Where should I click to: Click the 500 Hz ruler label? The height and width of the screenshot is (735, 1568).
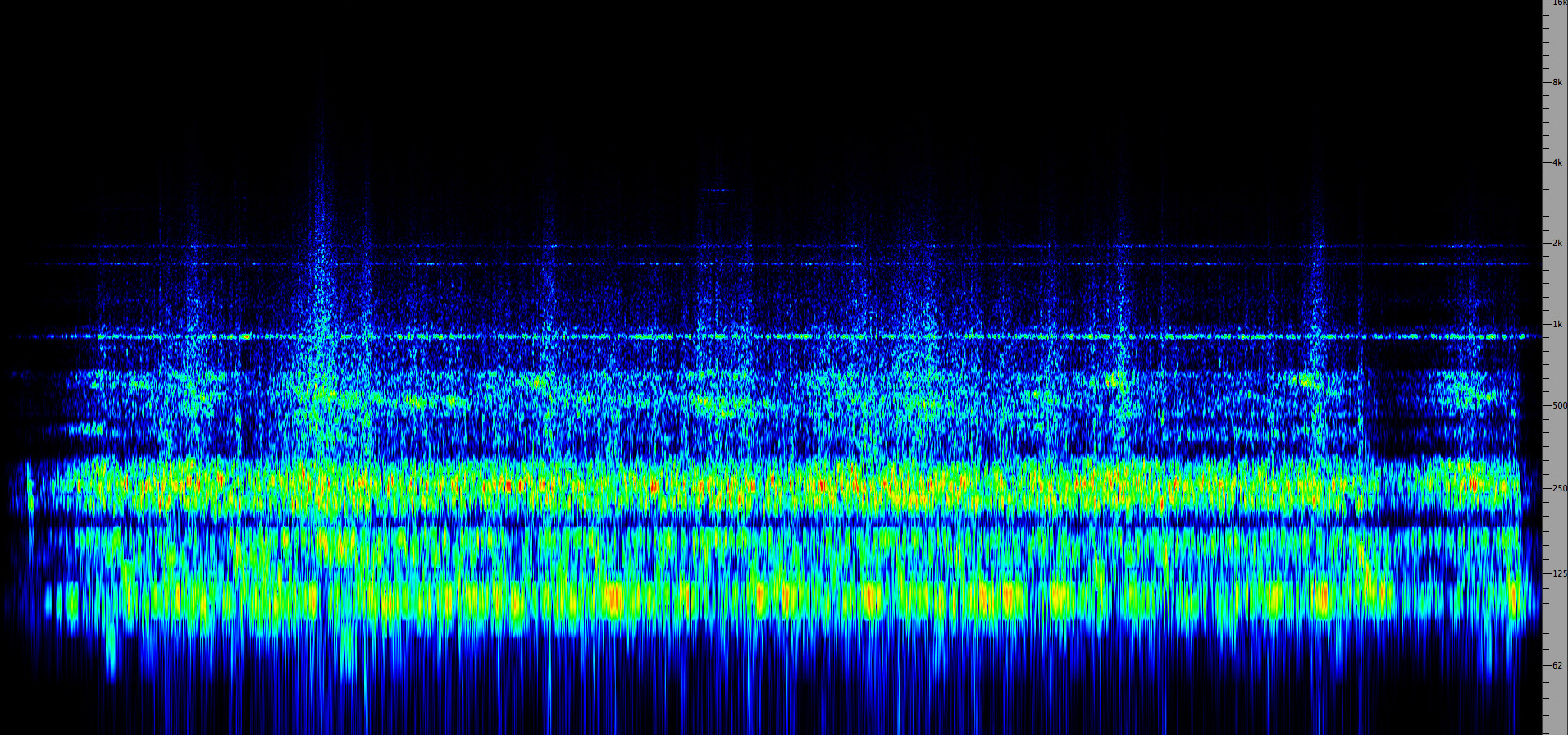(1557, 405)
